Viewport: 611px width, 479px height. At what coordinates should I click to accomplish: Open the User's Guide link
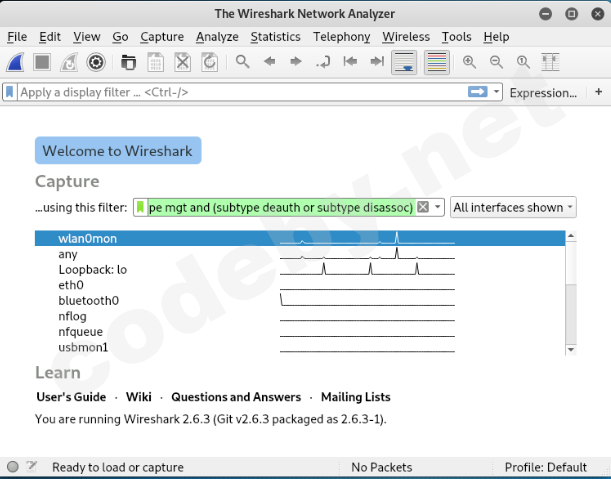[71, 397]
